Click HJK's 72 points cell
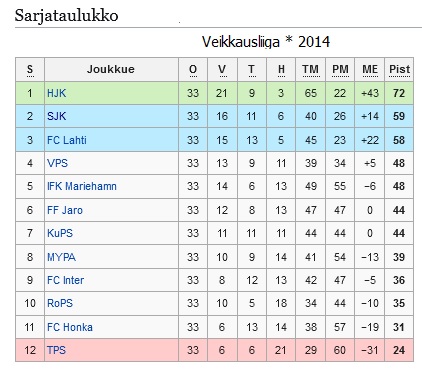The height and width of the screenshot is (373, 422). tap(399, 93)
